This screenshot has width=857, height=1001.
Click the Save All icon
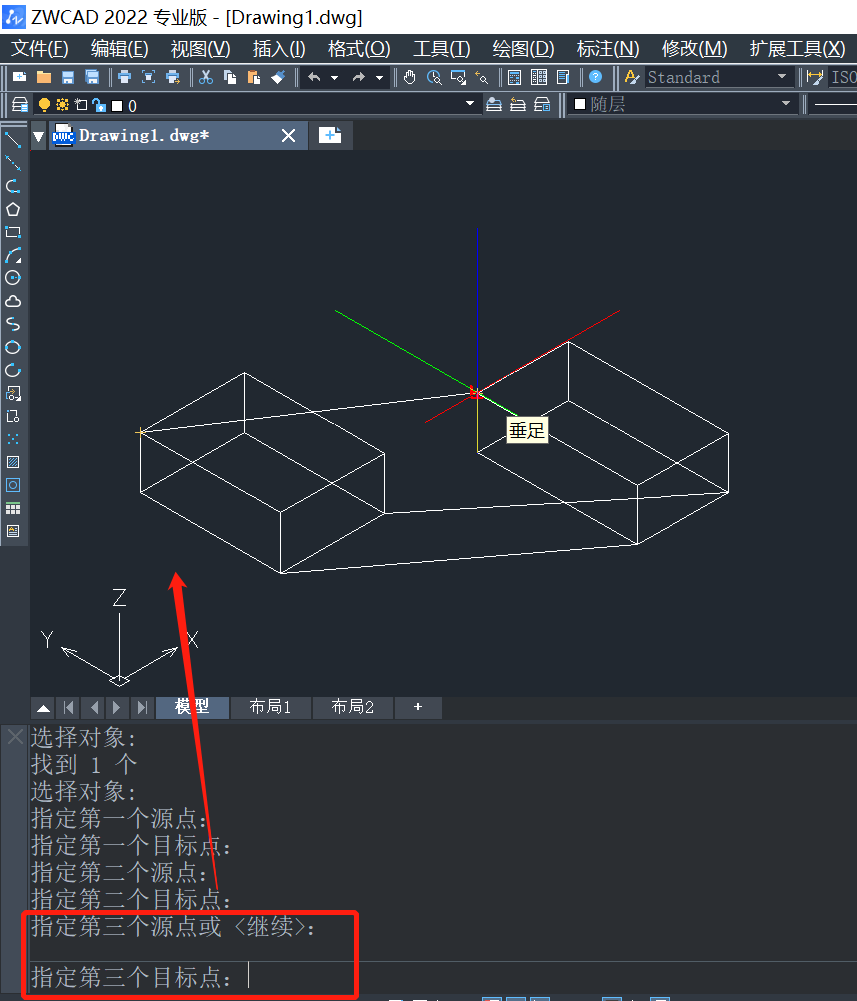[93, 77]
